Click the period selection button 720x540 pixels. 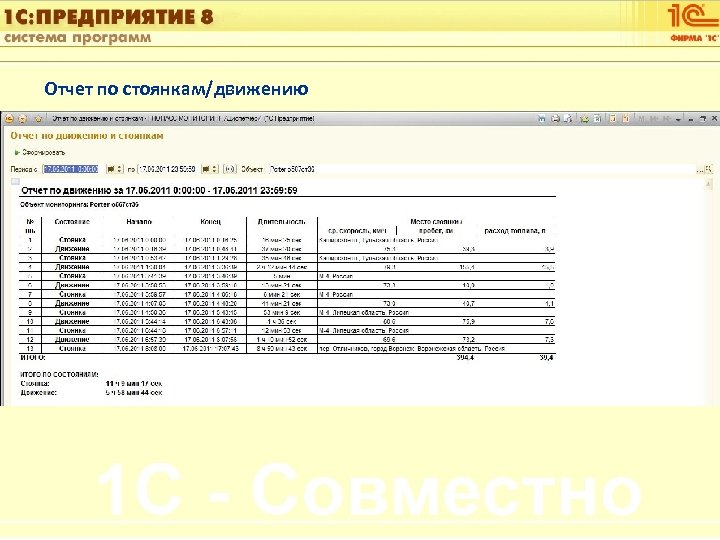229,169
